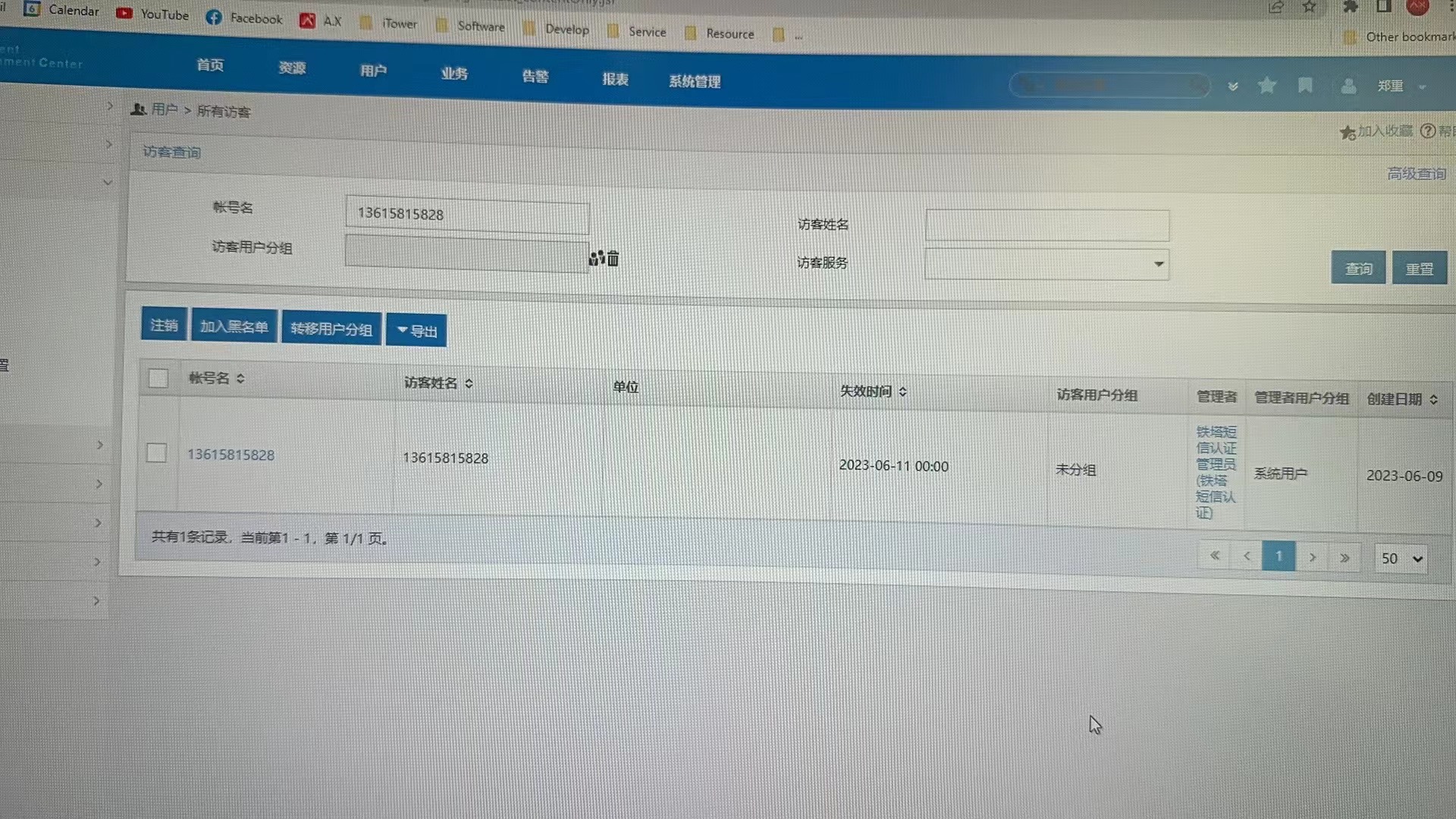Click the help question mark icon
The image size is (1456, 819).
1428,131
